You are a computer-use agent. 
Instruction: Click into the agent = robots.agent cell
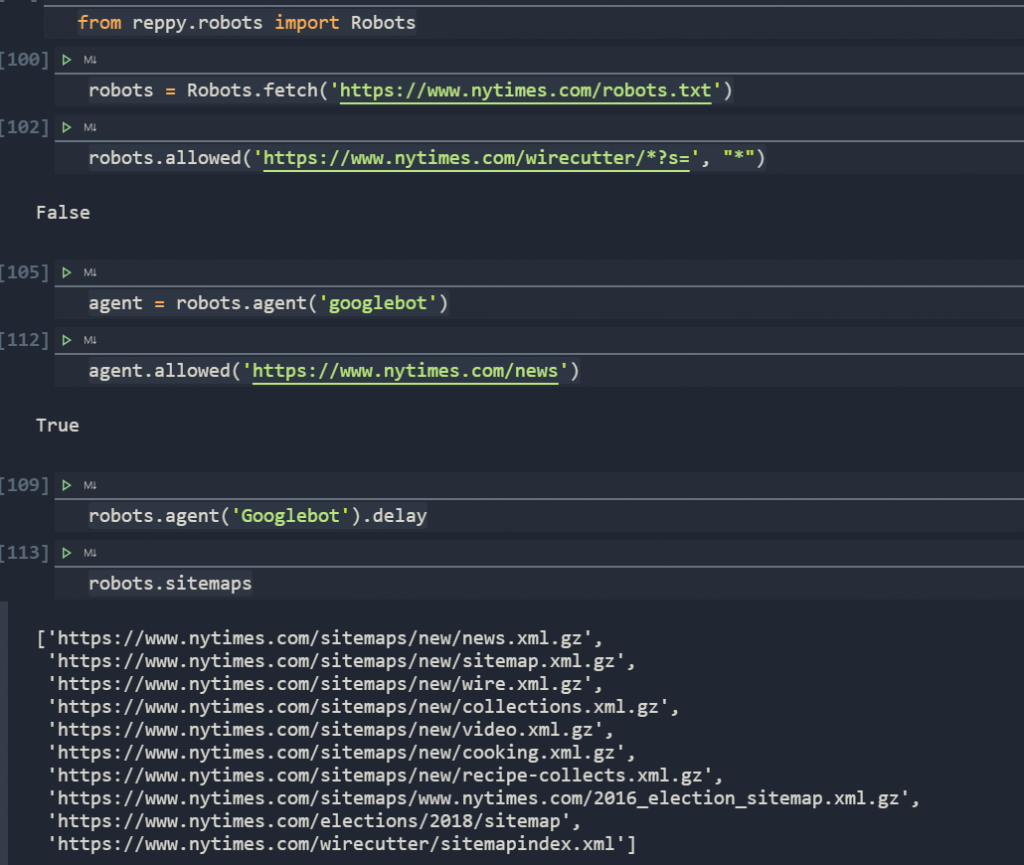click(539, 303)
